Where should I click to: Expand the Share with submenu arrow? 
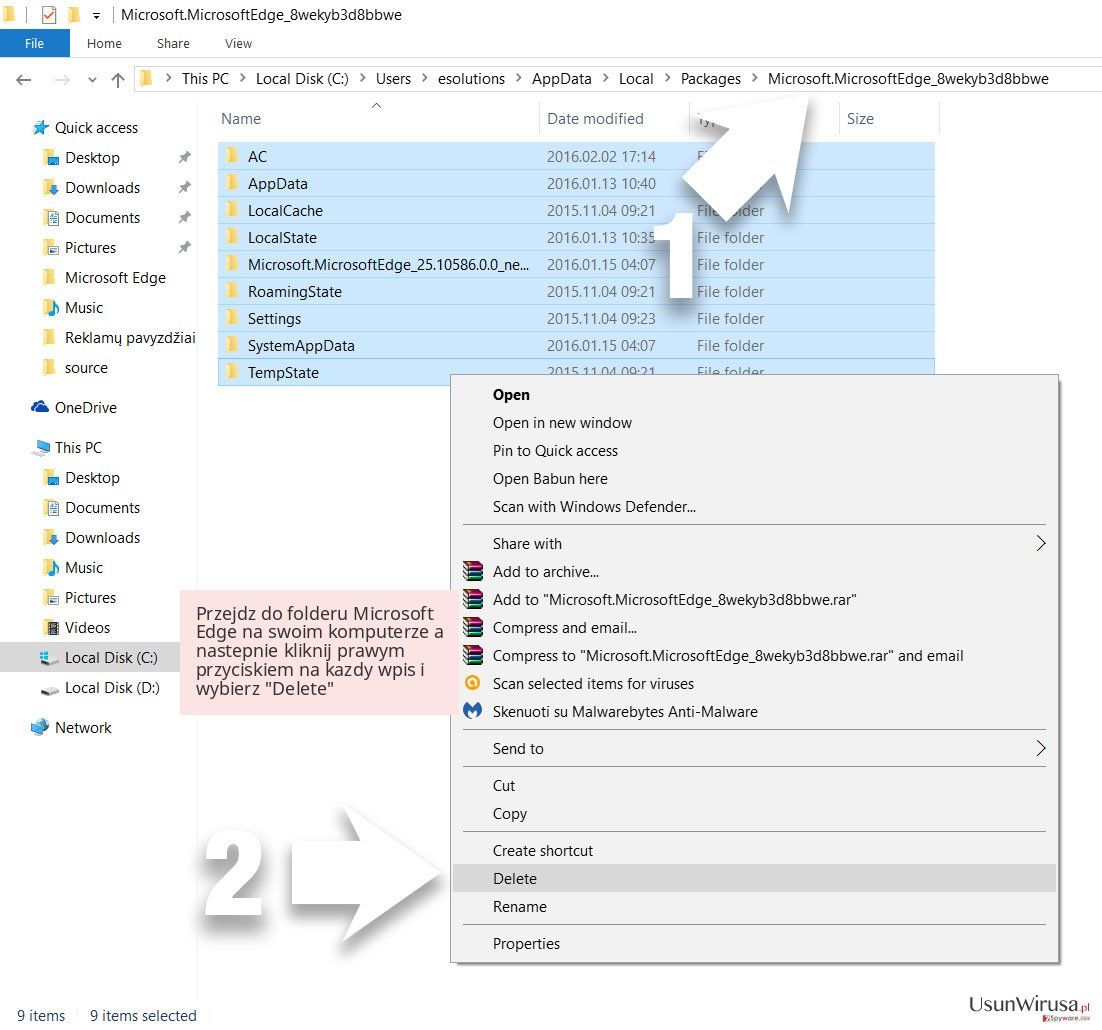click(1041, 543)
